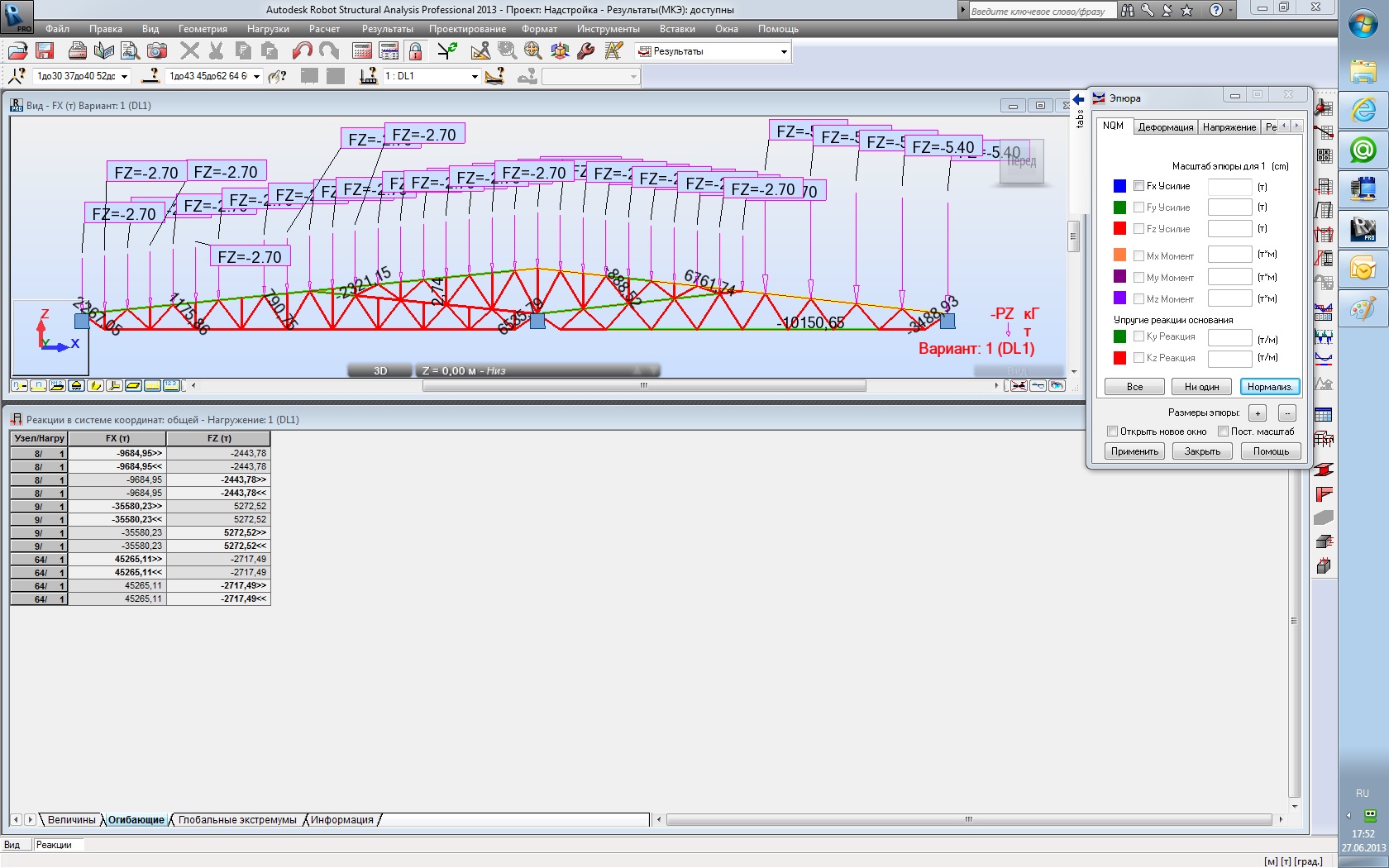Check the Mz Момент checkbox
Screen dimensions: 1389x868
tap(1138, 299)
